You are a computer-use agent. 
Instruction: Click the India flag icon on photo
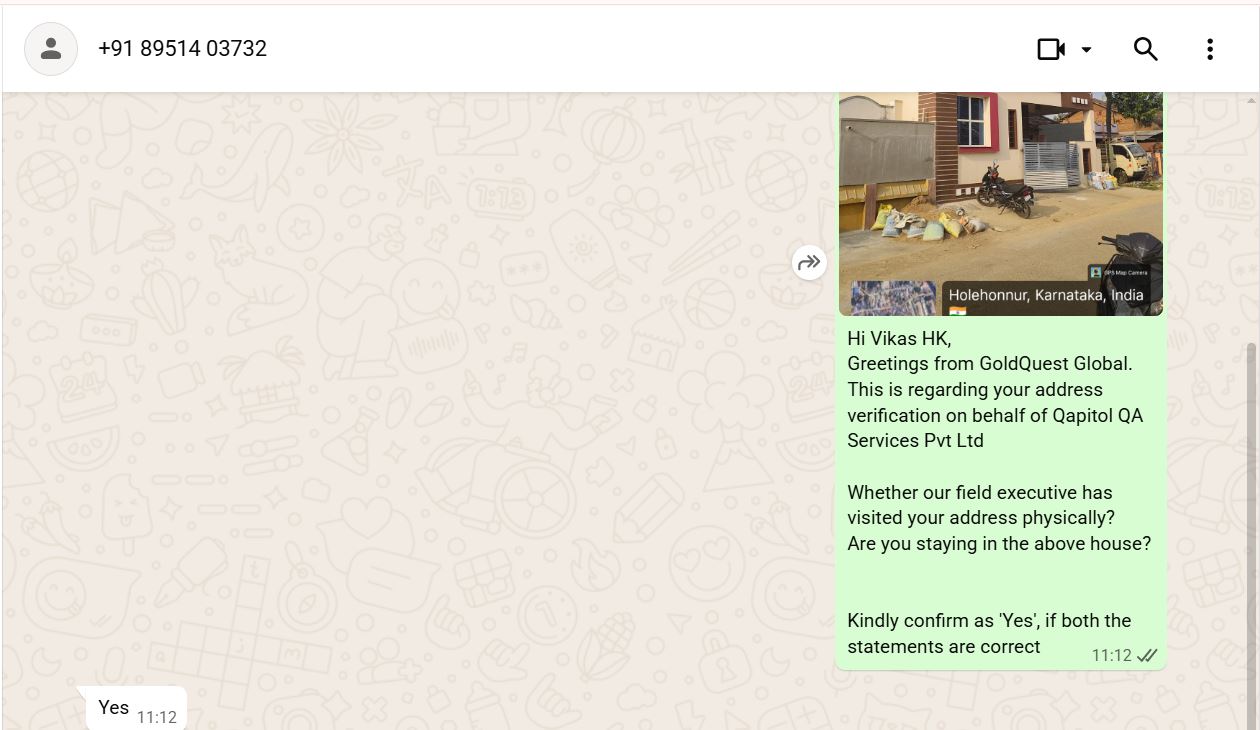click(958, 311)
